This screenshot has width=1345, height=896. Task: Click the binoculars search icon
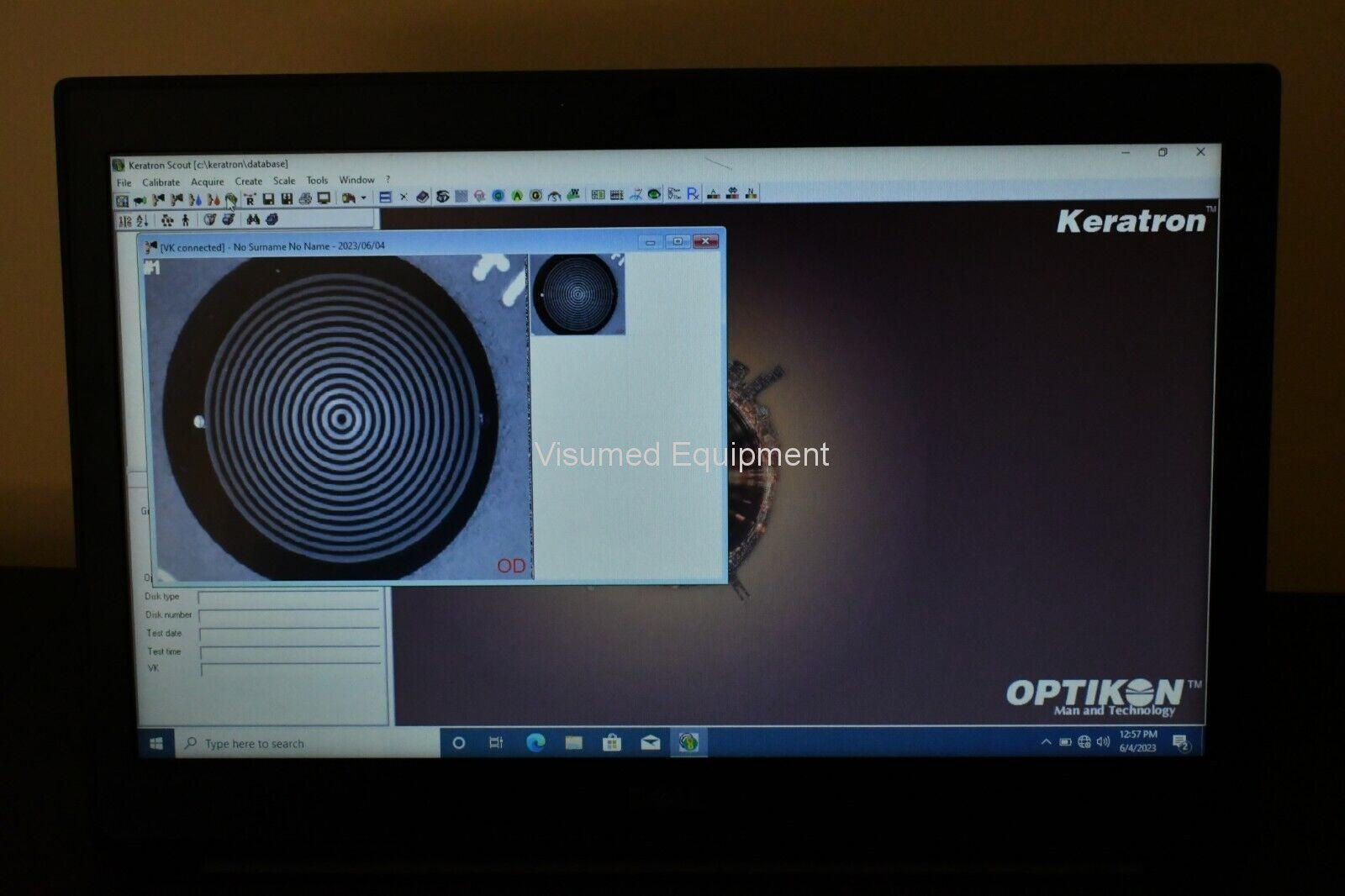[x=253, y=220]
